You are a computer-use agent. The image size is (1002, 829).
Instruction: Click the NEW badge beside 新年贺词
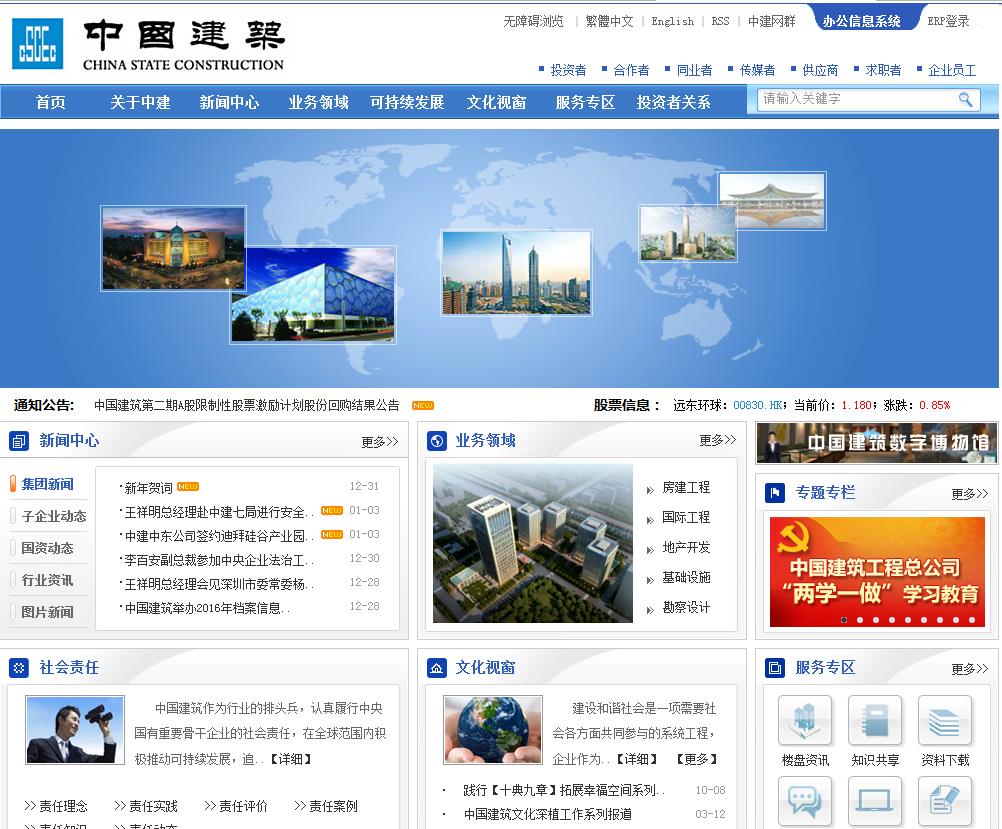pos(188,486)
